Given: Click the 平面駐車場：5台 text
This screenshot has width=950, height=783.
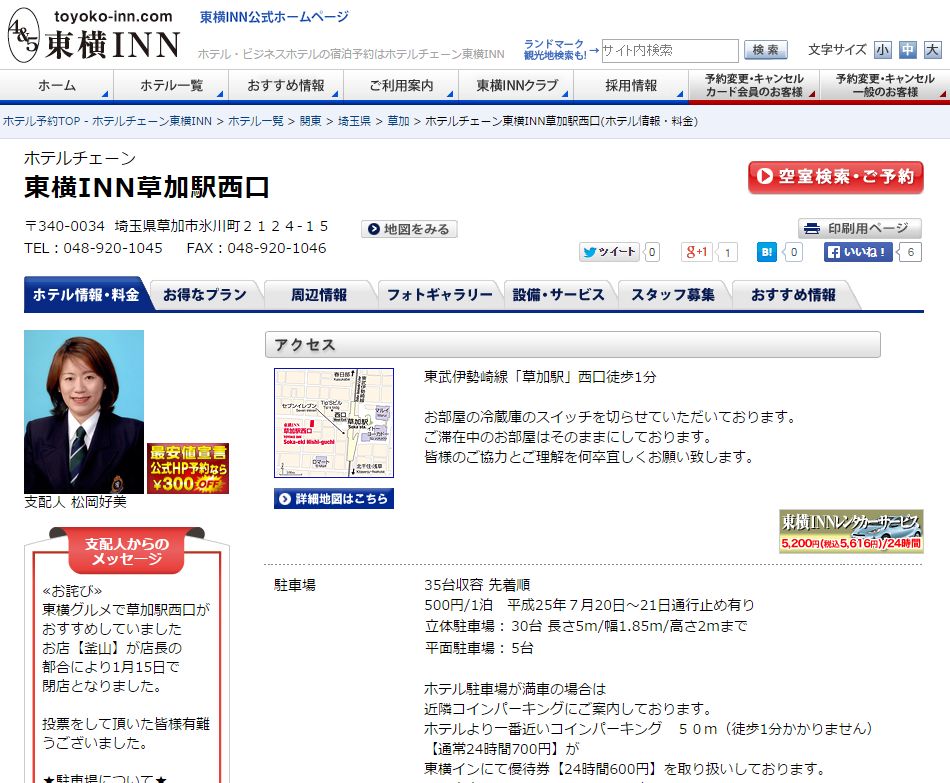Looking at the screenshot, I should 479,648.
